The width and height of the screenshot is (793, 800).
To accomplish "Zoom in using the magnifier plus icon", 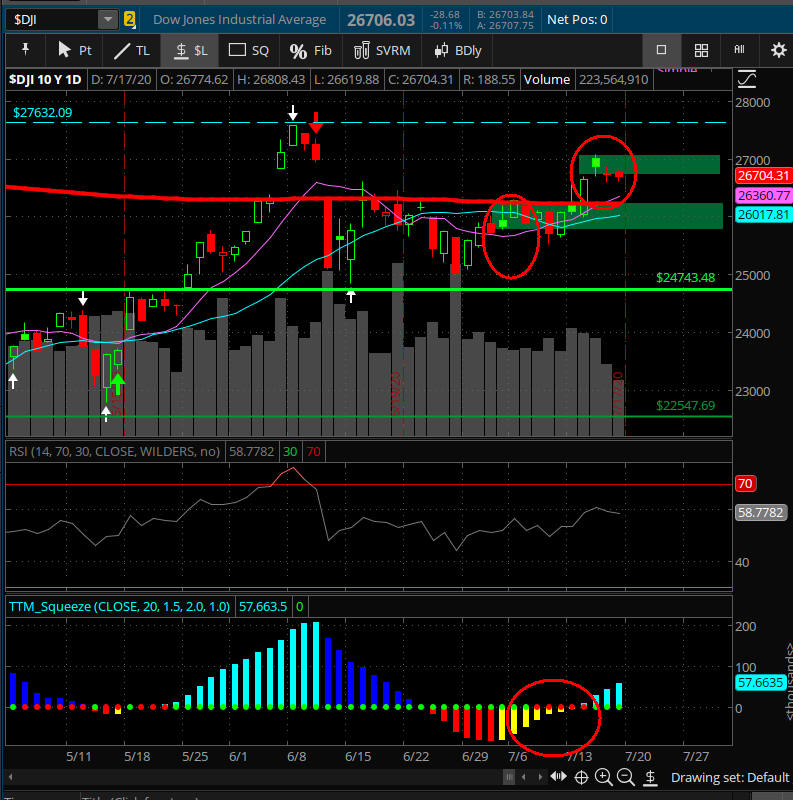I will pos(604,777).
